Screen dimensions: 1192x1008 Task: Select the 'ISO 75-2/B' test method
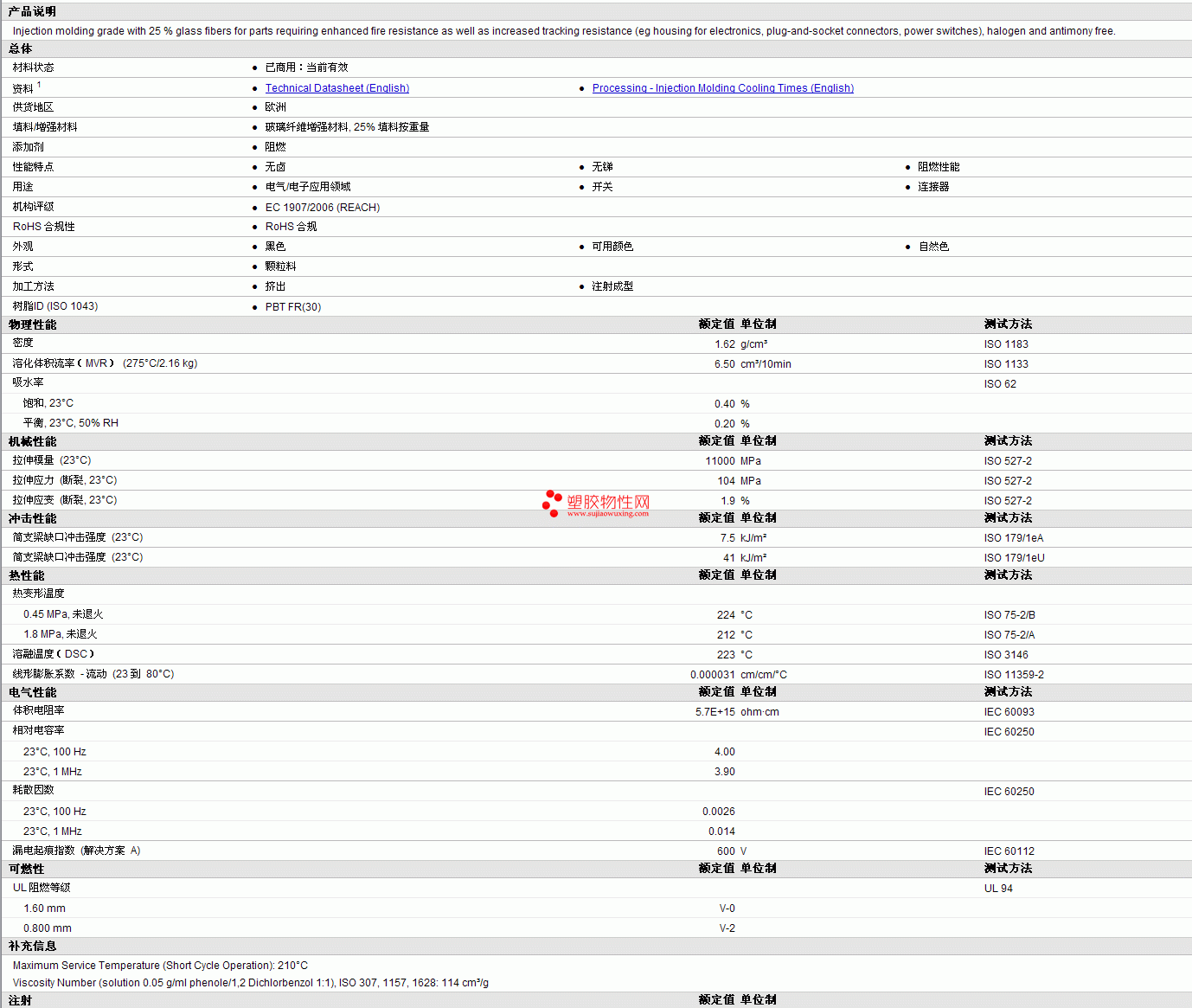click(x=1010, y=615)
